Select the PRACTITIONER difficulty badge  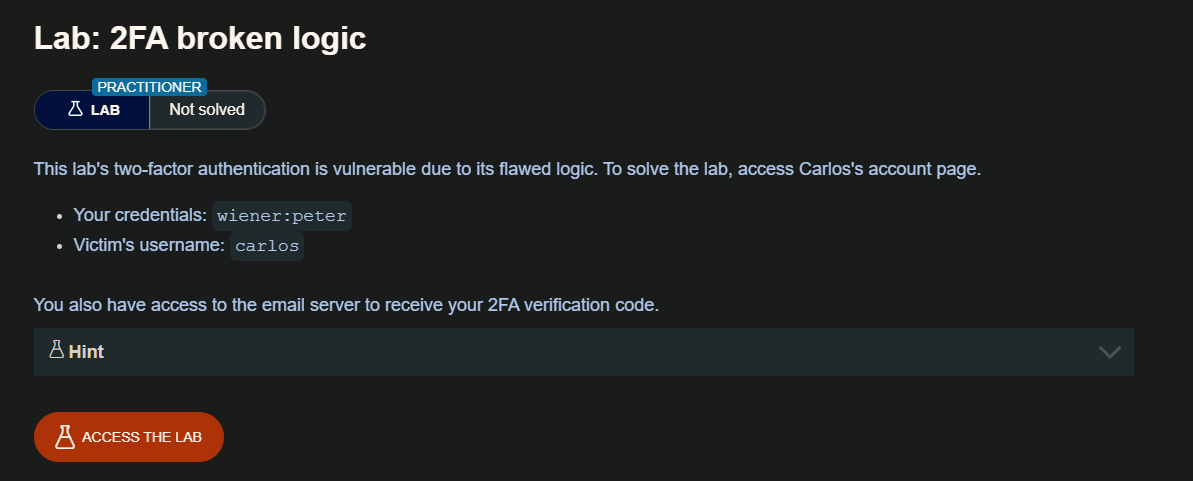[149, 87]
